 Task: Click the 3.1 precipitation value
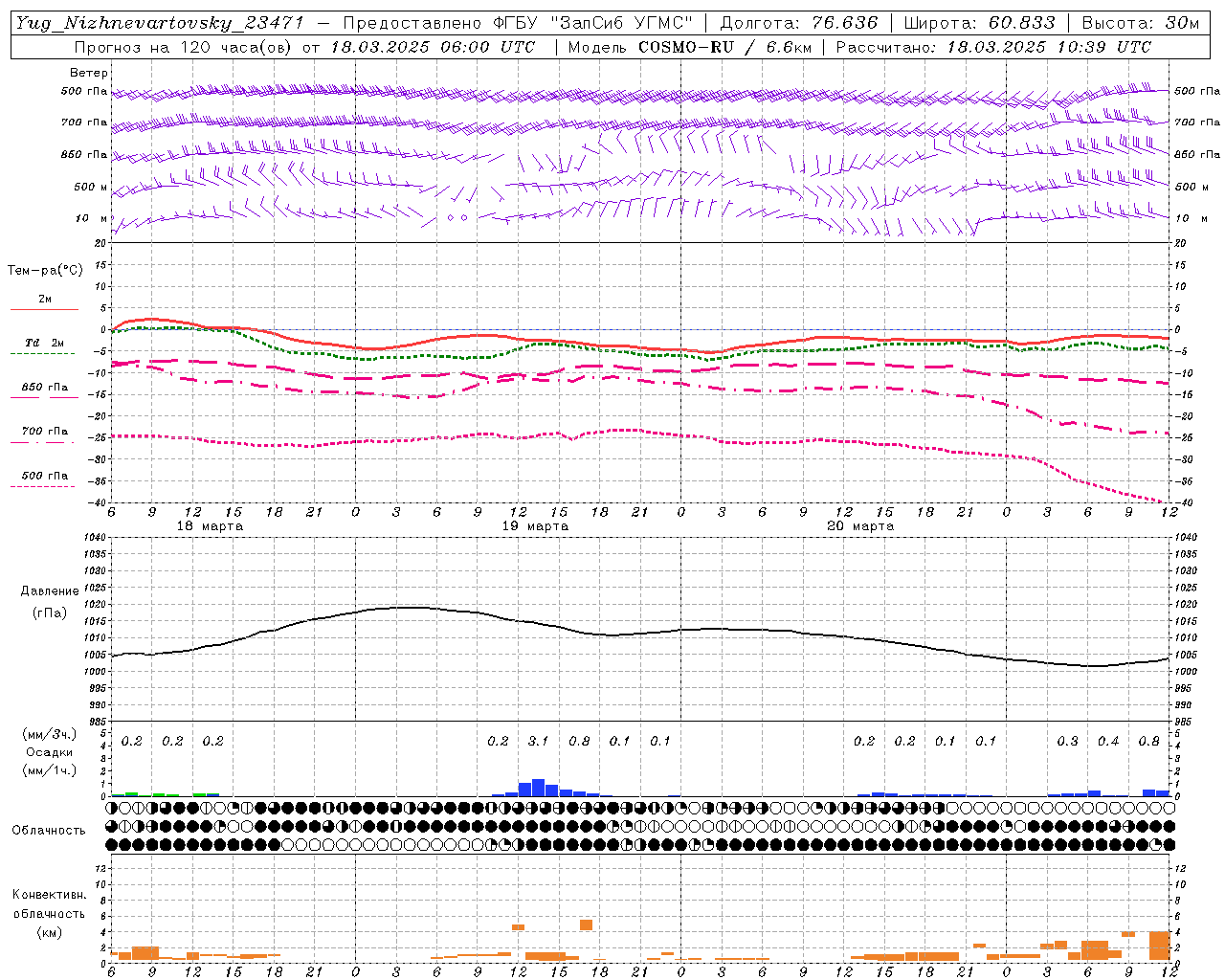(538, 742)
